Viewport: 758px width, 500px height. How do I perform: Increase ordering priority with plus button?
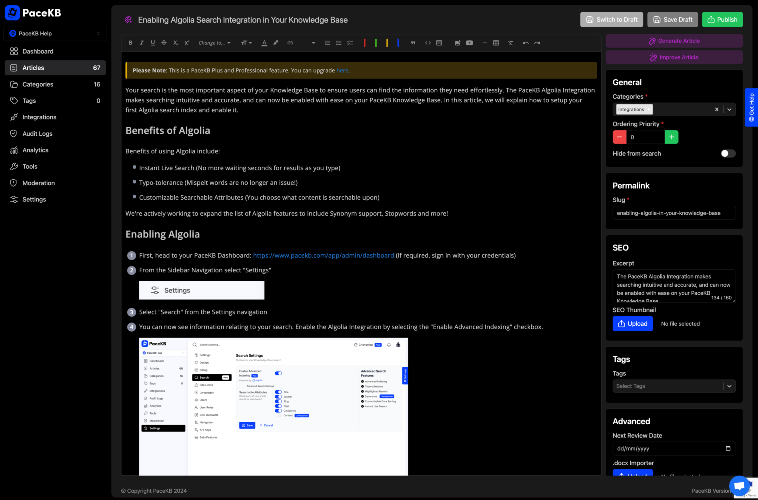coord(671,137)
